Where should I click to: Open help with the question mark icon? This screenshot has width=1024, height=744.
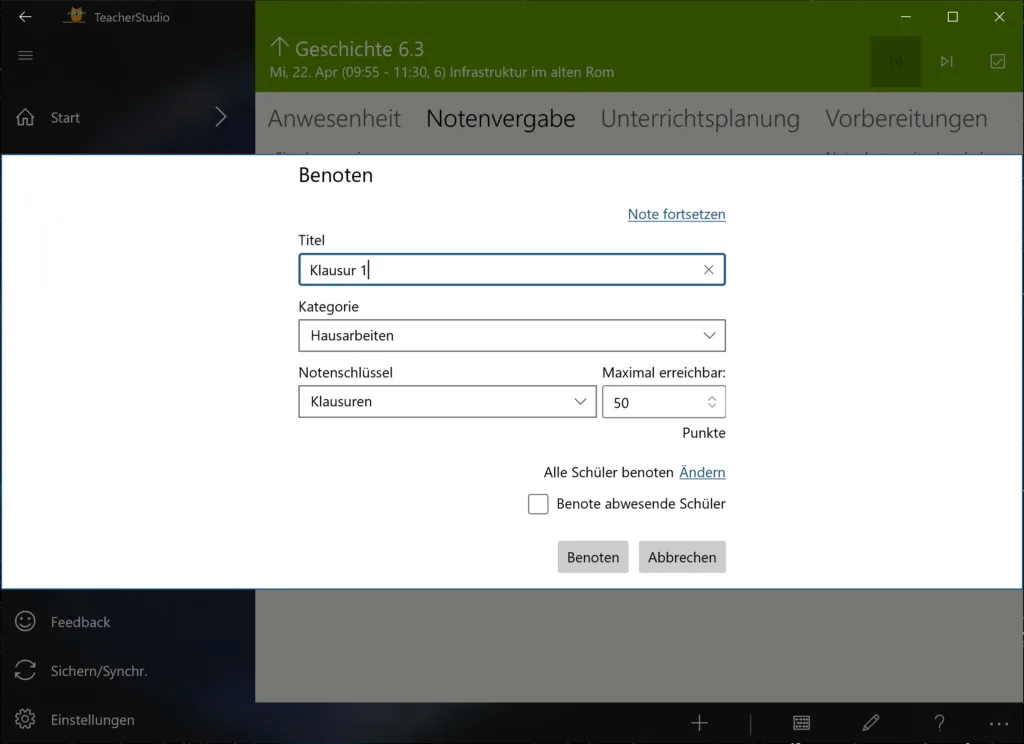[x=939, y=722]
